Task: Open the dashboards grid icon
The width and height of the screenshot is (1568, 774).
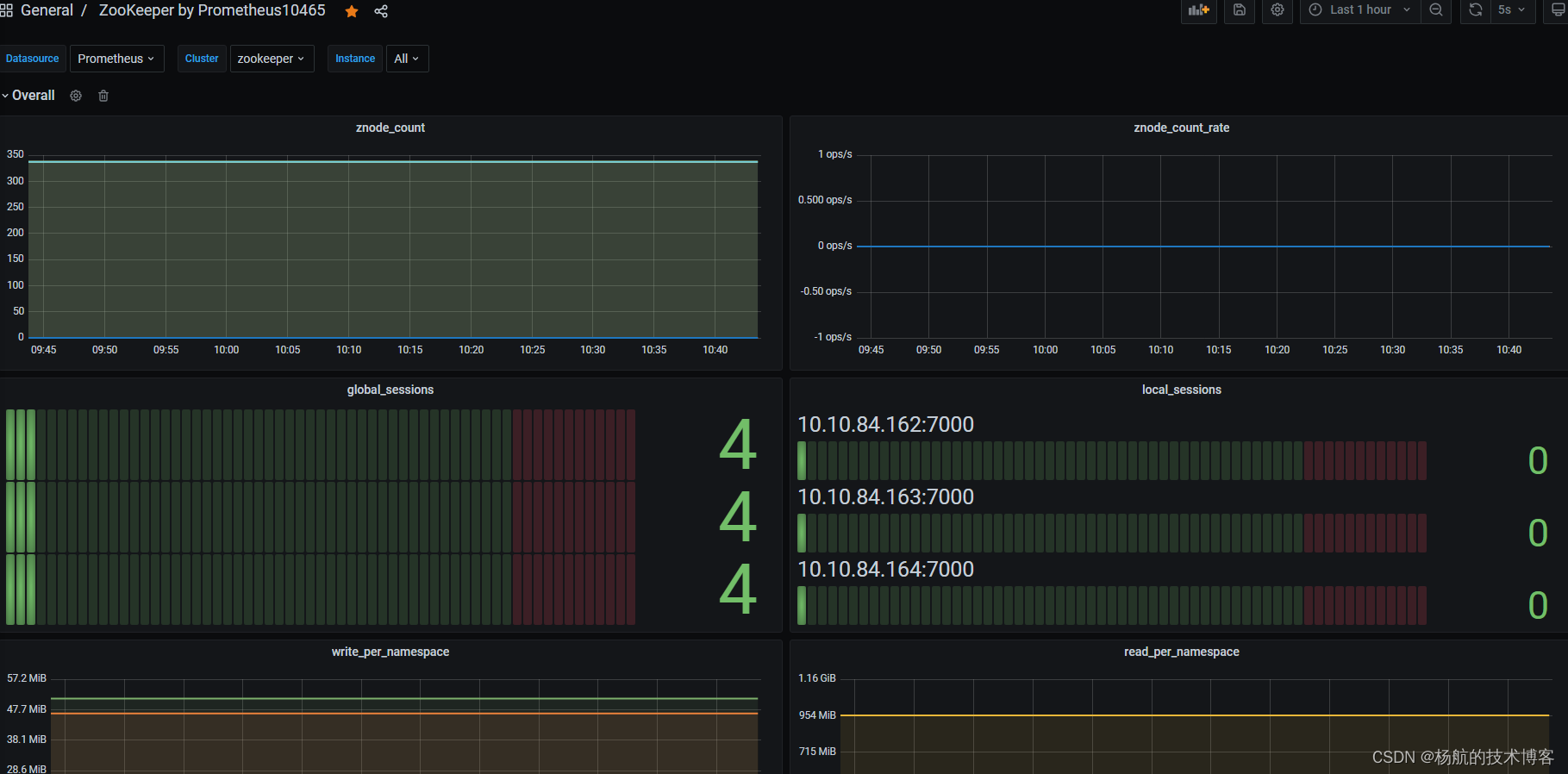Action: (6, 10)
